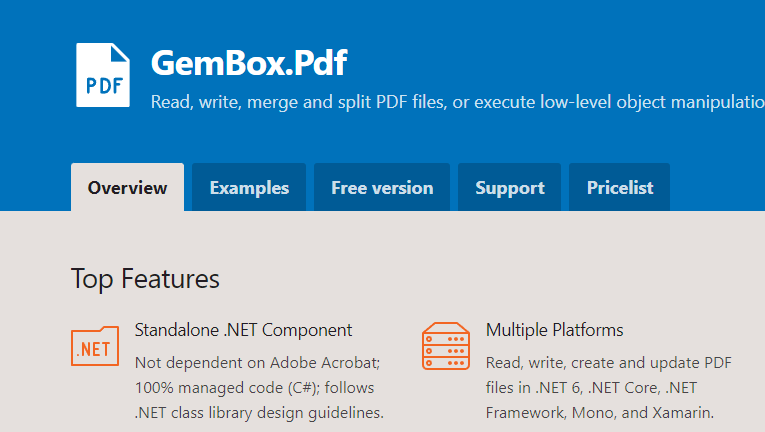Go to the Free version tab
Screen dimensions: 765x432
[382, 188]
